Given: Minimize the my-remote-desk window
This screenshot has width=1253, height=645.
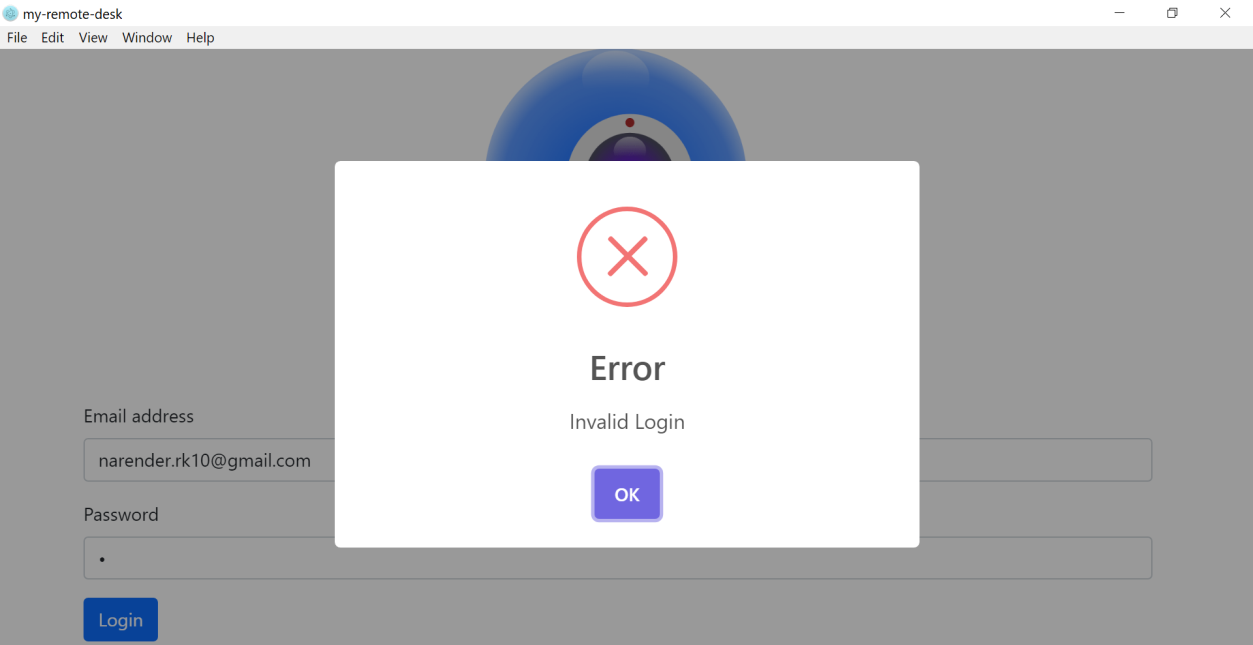Looking at the screenshot, I should click(x=1120, y=13).
